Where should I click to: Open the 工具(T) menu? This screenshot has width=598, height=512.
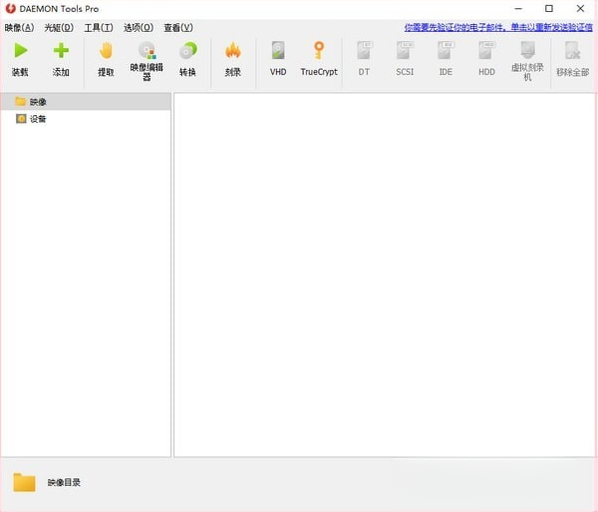coord(99,28)
